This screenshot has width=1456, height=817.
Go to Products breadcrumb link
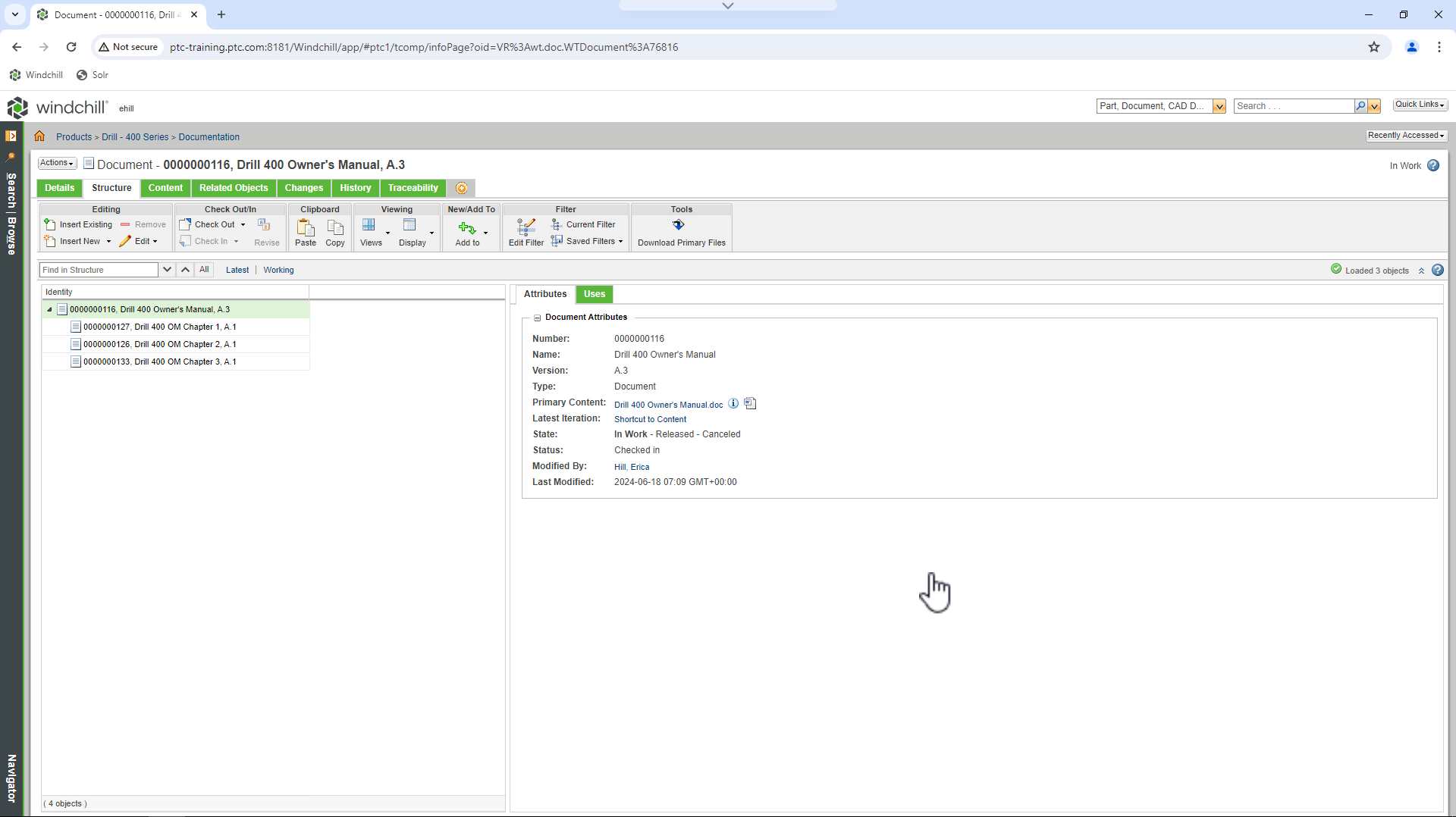(74, 137)
